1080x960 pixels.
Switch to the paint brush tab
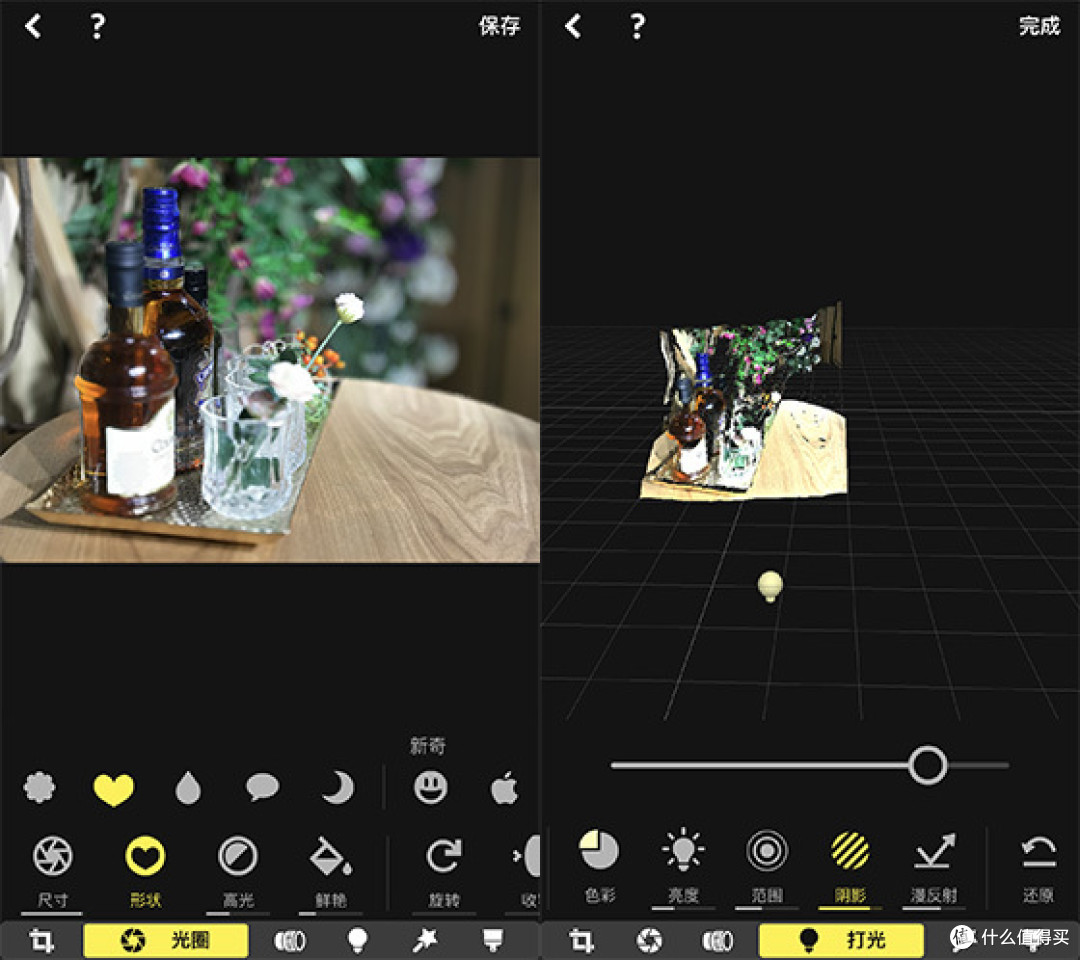pos(492,940)
